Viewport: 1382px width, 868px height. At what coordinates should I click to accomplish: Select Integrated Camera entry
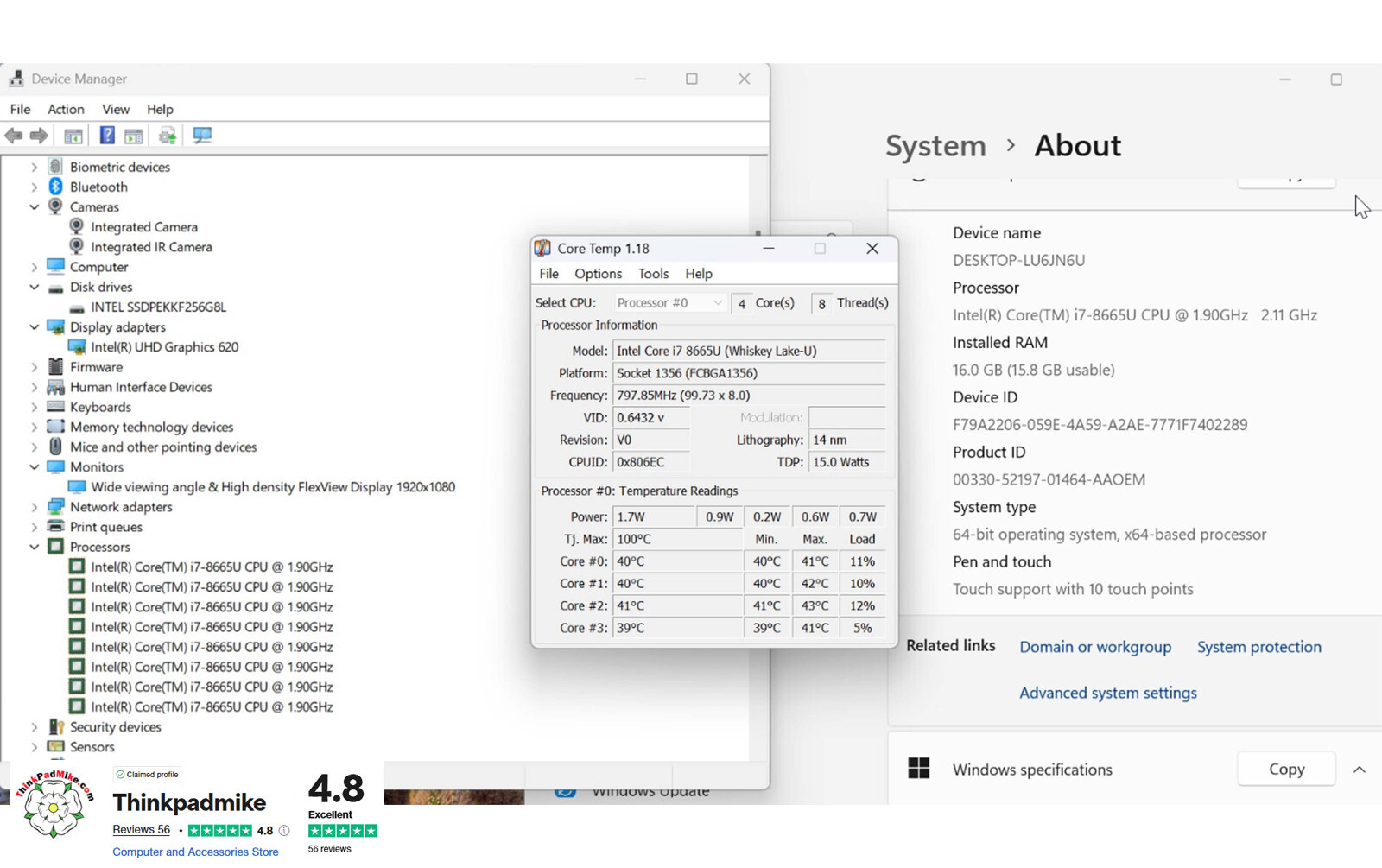point(144,227)
